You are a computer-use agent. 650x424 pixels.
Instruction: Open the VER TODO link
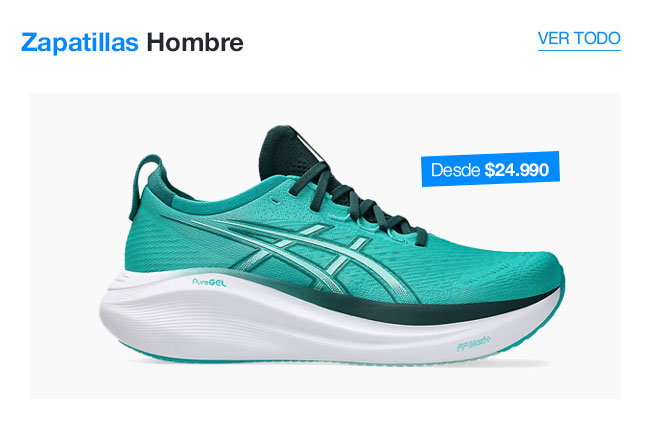[x=579, y=39]
